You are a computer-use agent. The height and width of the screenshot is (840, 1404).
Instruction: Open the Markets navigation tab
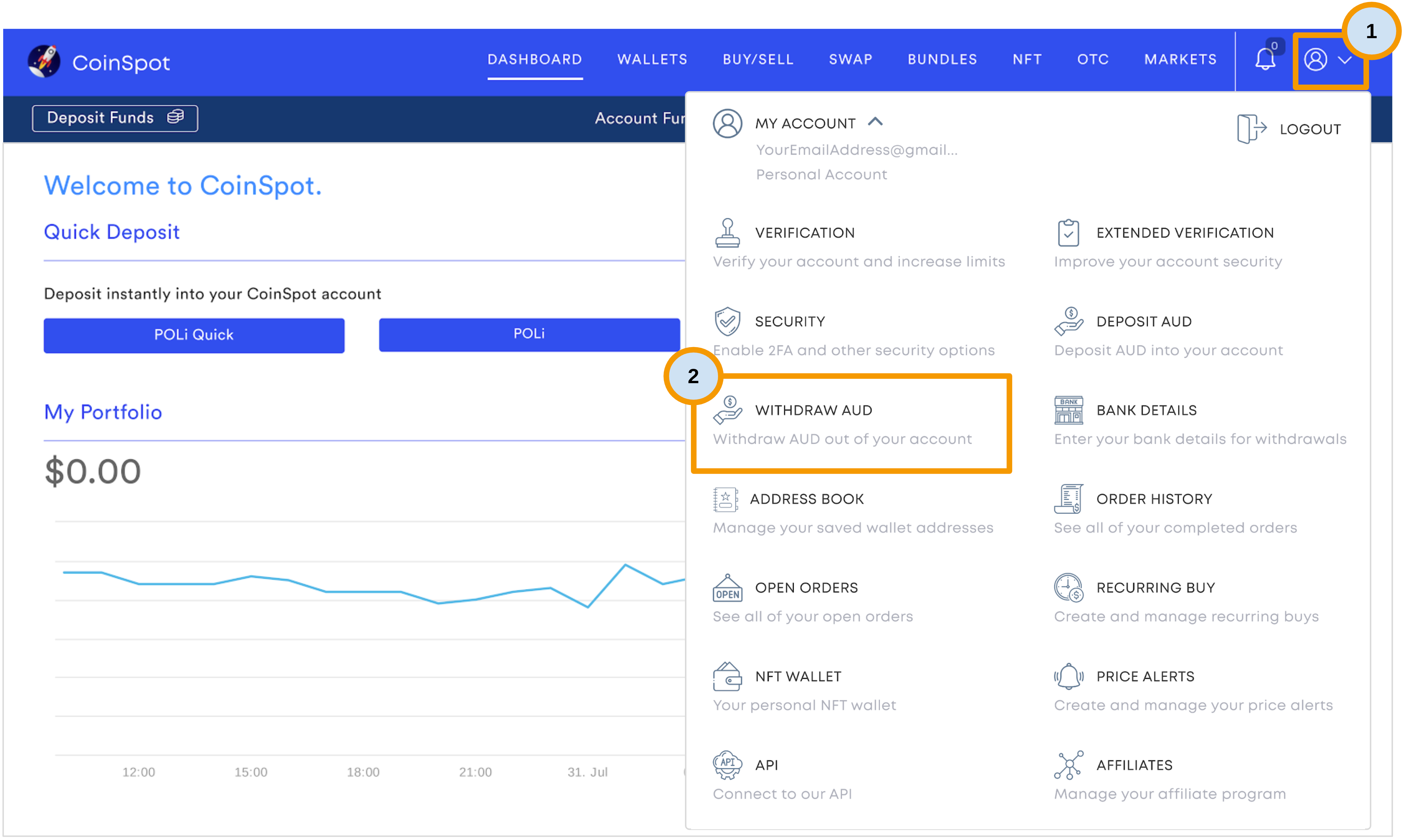(1180, 59)
